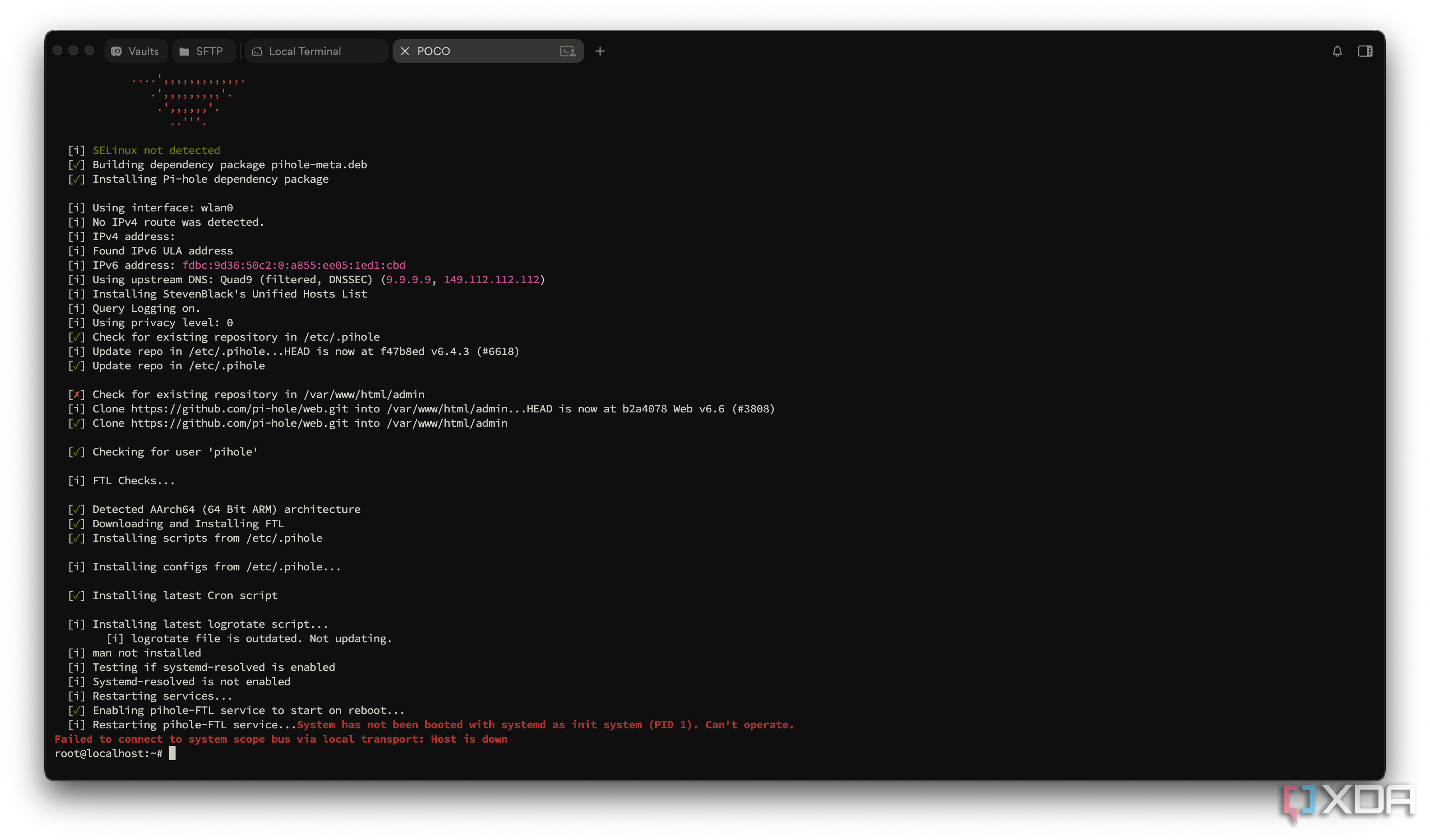This screenshot has width=1430, height=840.
Task: Click 'Found IPv6 ULA address' line
Action: coord(150,251)
